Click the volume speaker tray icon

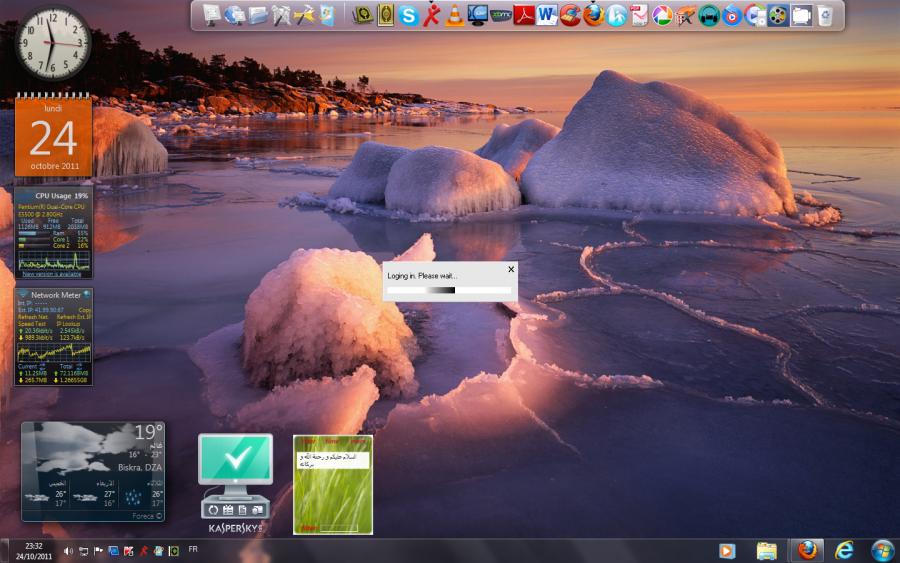[68, 551]
